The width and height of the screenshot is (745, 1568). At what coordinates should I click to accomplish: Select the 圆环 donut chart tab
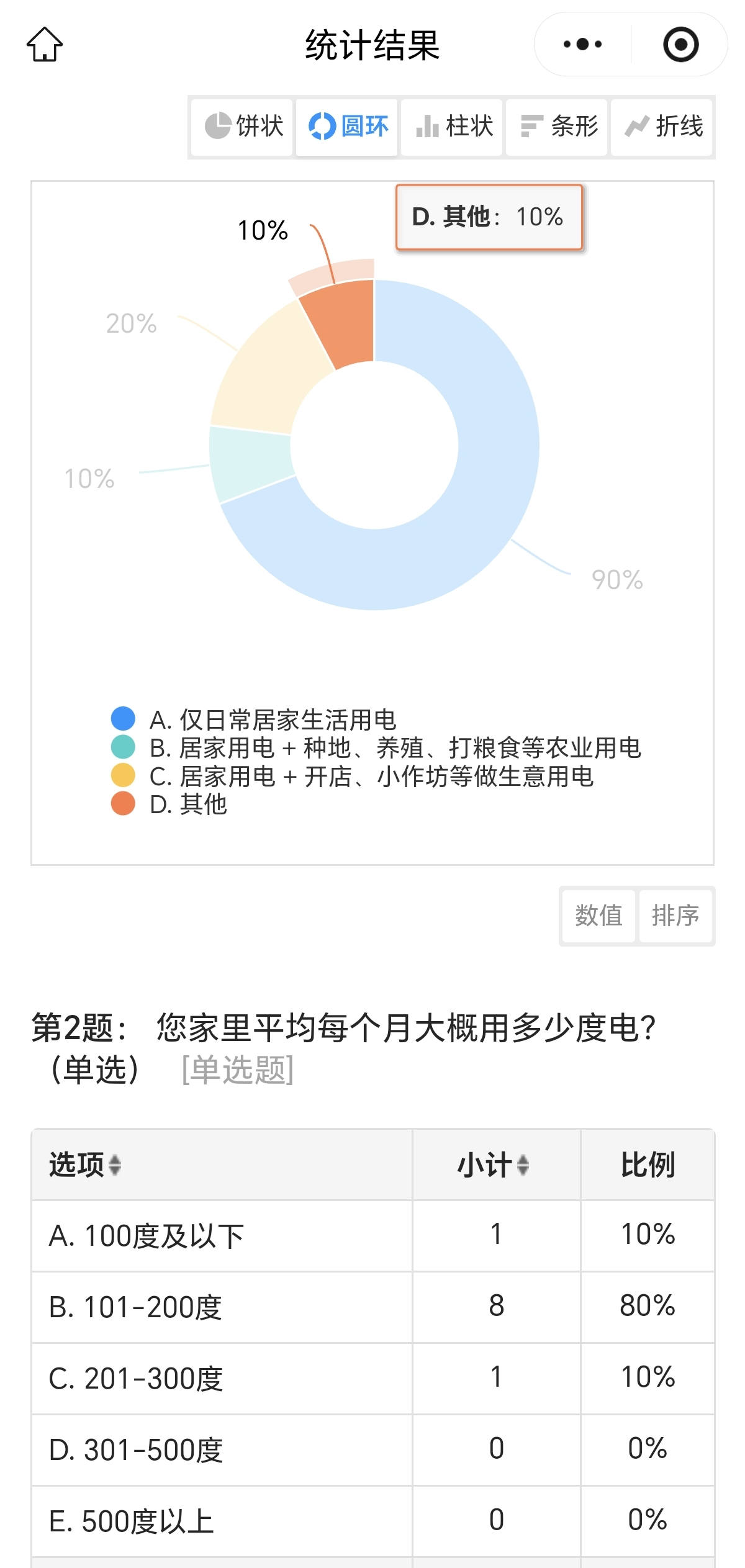coord(347,127)
